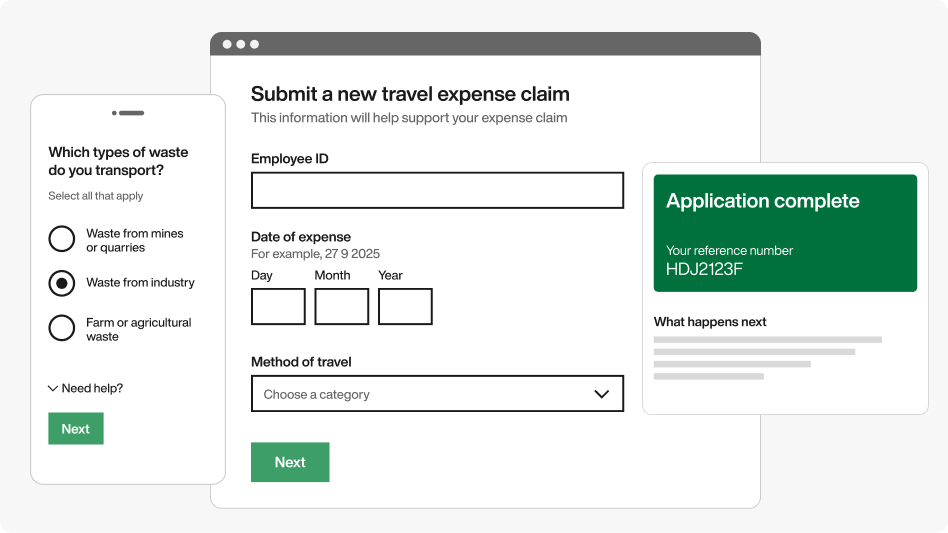Click the first dot in browser title bar

[x=227, y=44]
